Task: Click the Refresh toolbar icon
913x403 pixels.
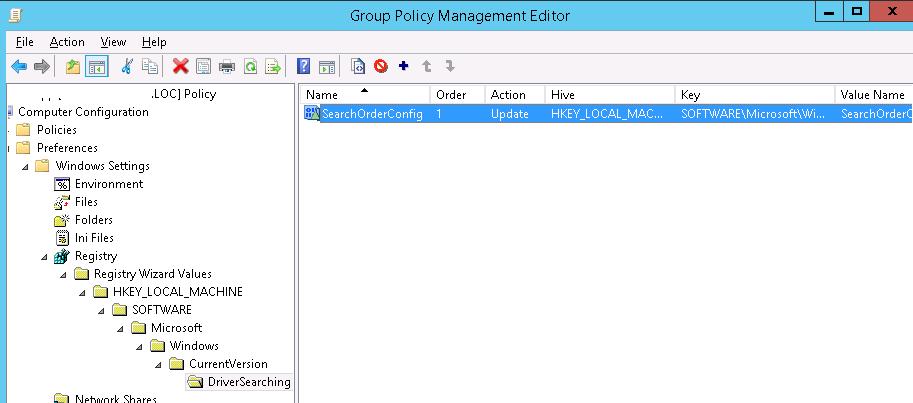Action: pyautogui.click(x=249, y=67)
